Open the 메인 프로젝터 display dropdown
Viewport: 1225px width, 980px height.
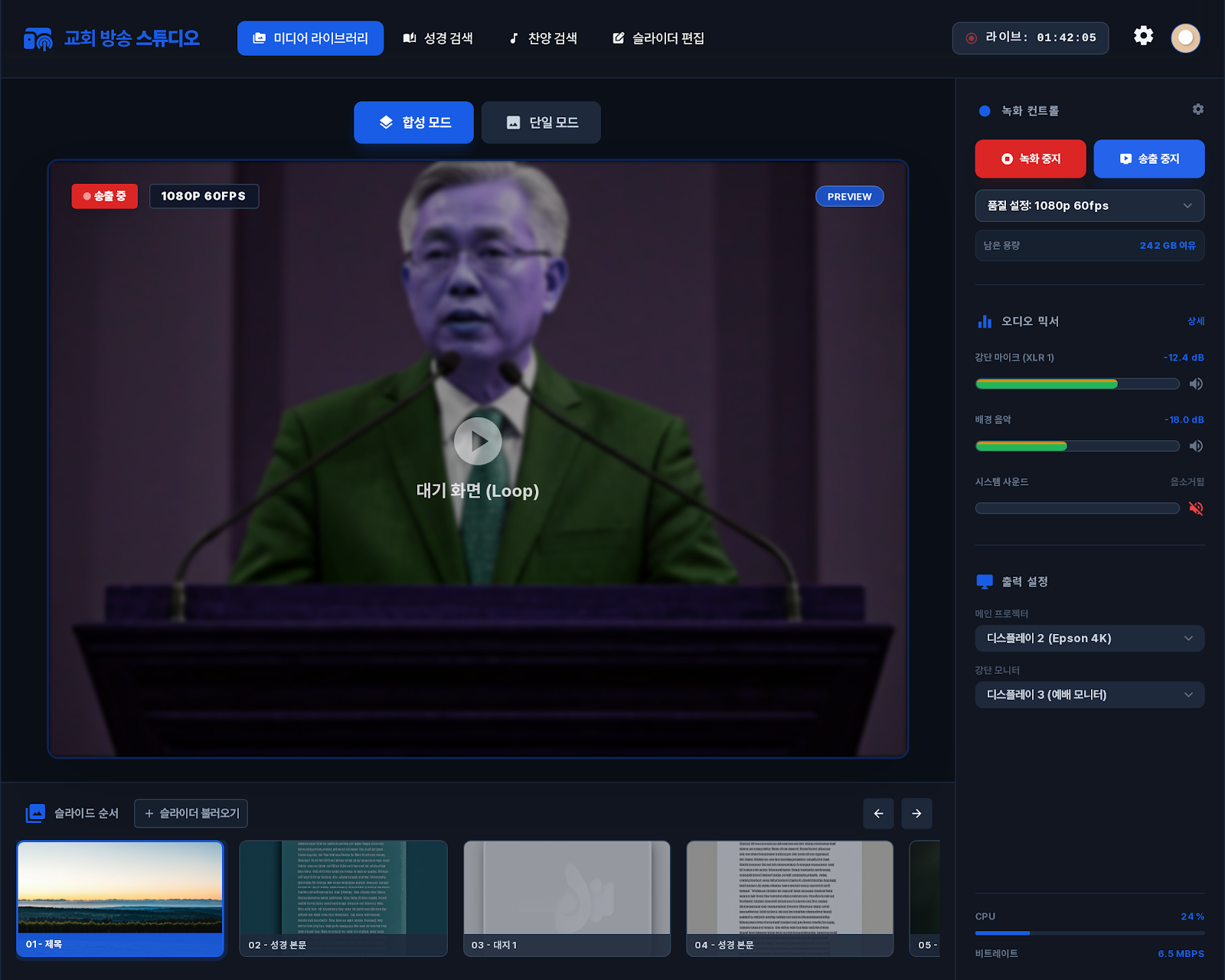[1089, 638]
